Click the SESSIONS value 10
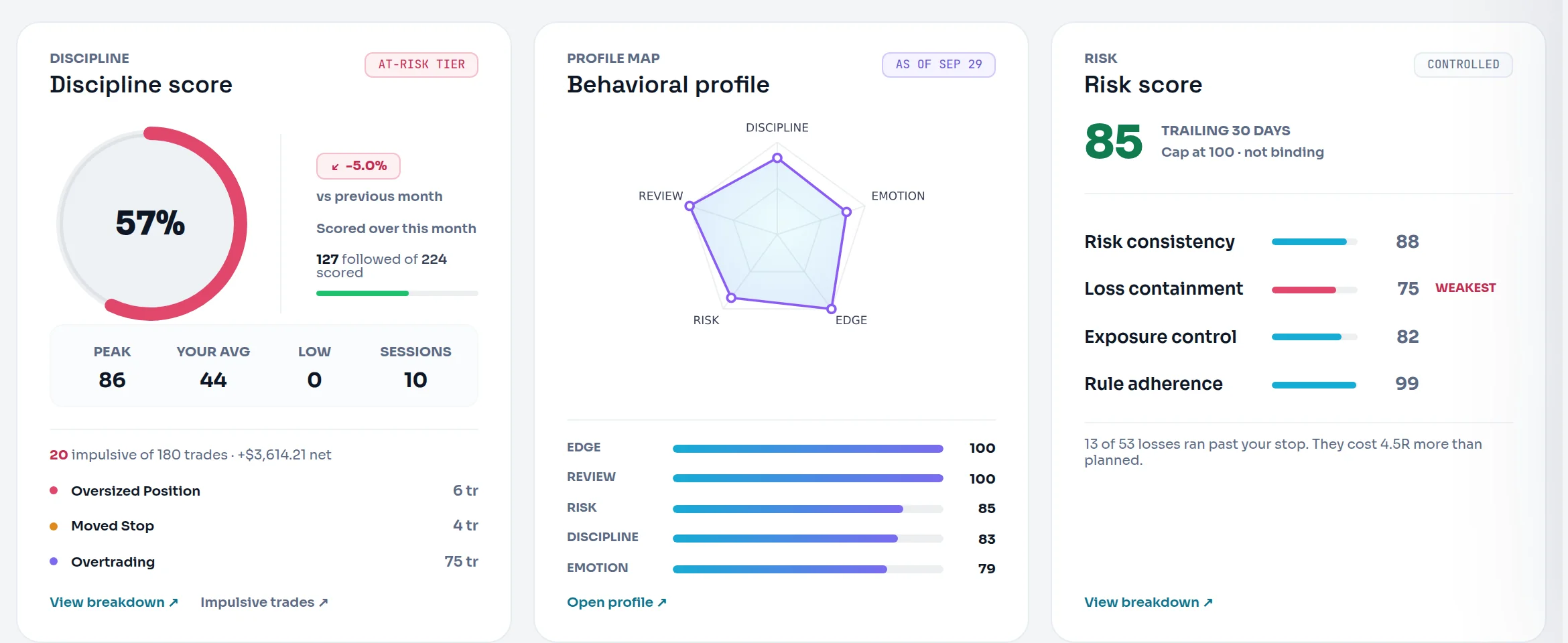The height and width of the screenshot is (643, 1568). point(415,380)
